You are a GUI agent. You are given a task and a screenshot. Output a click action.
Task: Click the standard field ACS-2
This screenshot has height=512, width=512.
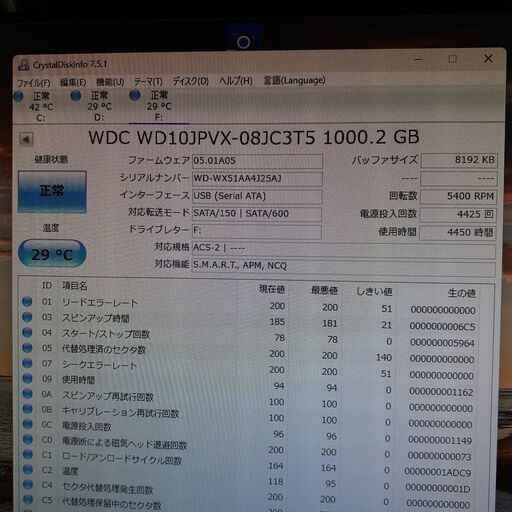(x=343, y=249)
